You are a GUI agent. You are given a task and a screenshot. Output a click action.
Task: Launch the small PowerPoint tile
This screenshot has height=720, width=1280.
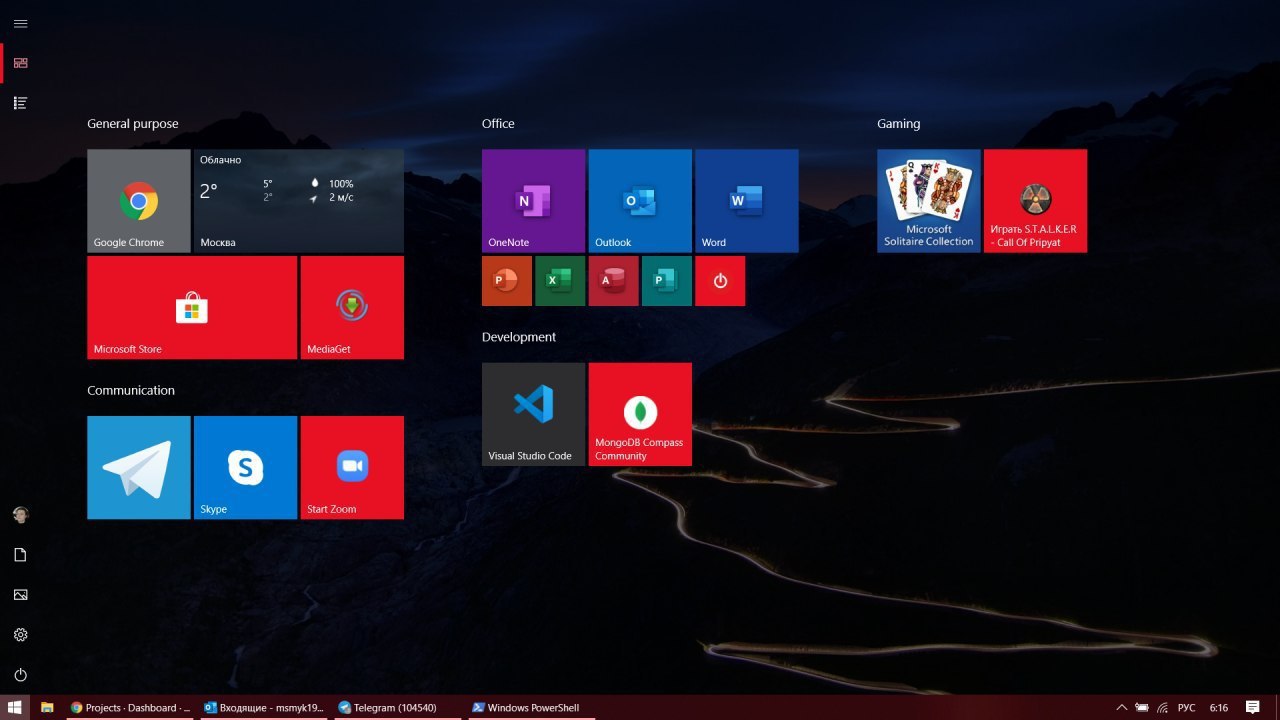pos(507,281)
